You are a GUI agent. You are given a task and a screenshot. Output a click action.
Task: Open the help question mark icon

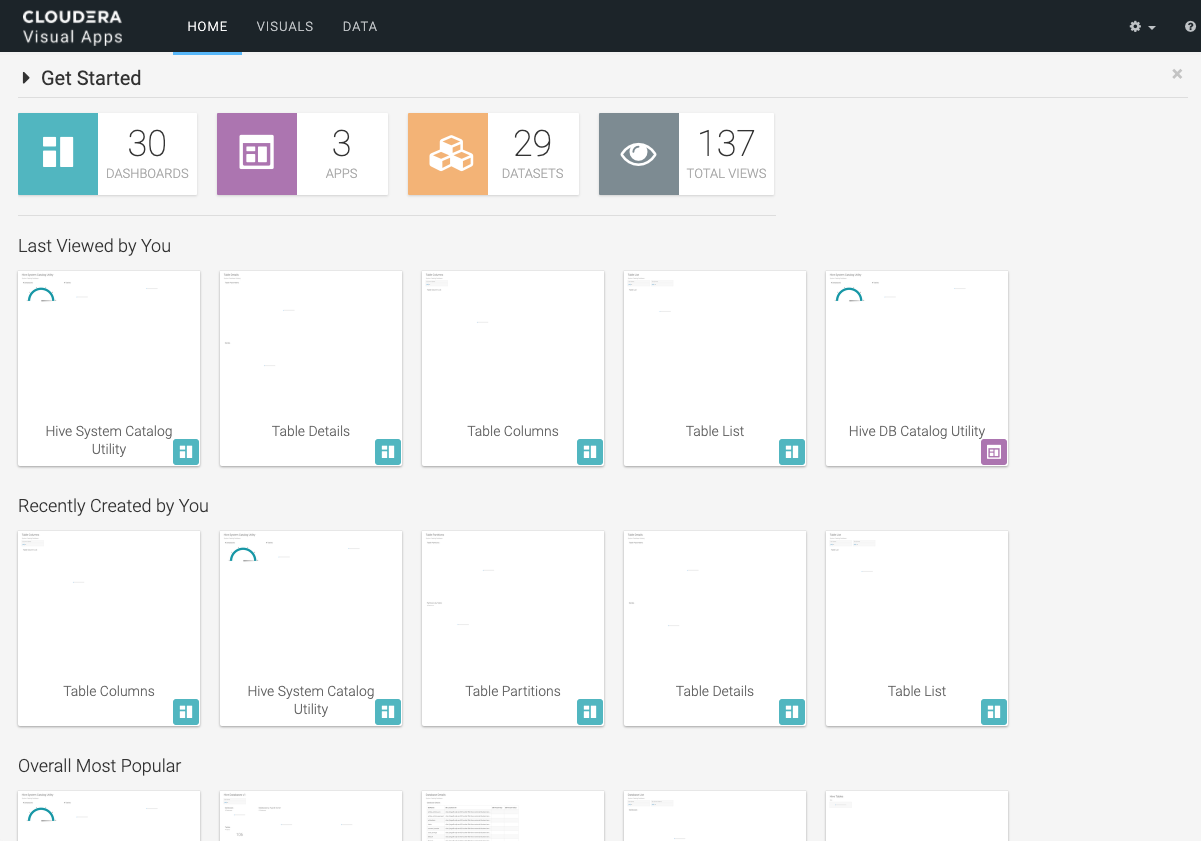pos(1190,27)
